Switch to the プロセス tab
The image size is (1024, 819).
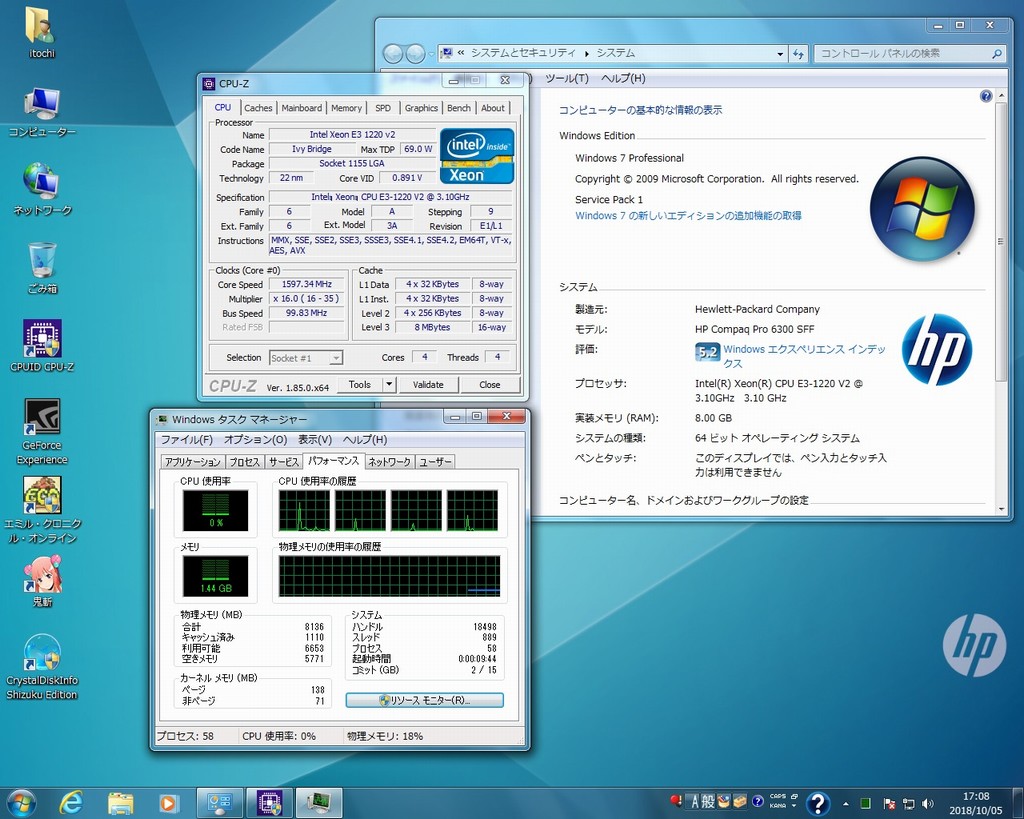245,462
